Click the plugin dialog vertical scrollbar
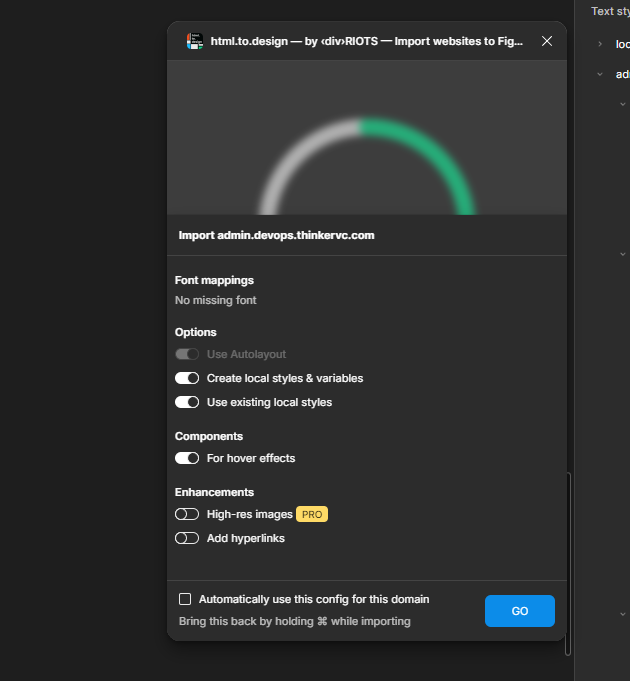This screenshot has height=681, width=630. pyautogui.click(x=568, y=564)
